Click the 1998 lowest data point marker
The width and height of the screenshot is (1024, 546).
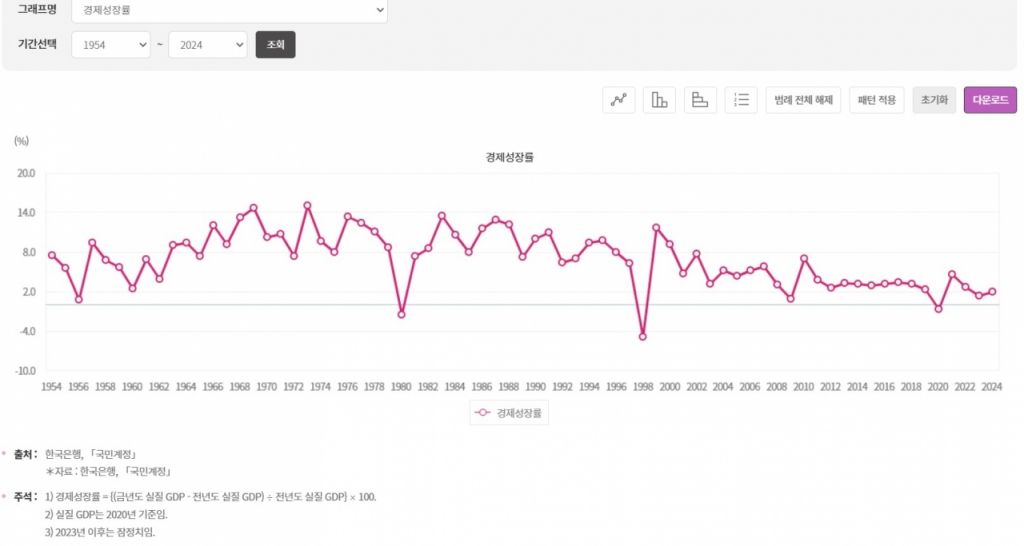[642, 337]
